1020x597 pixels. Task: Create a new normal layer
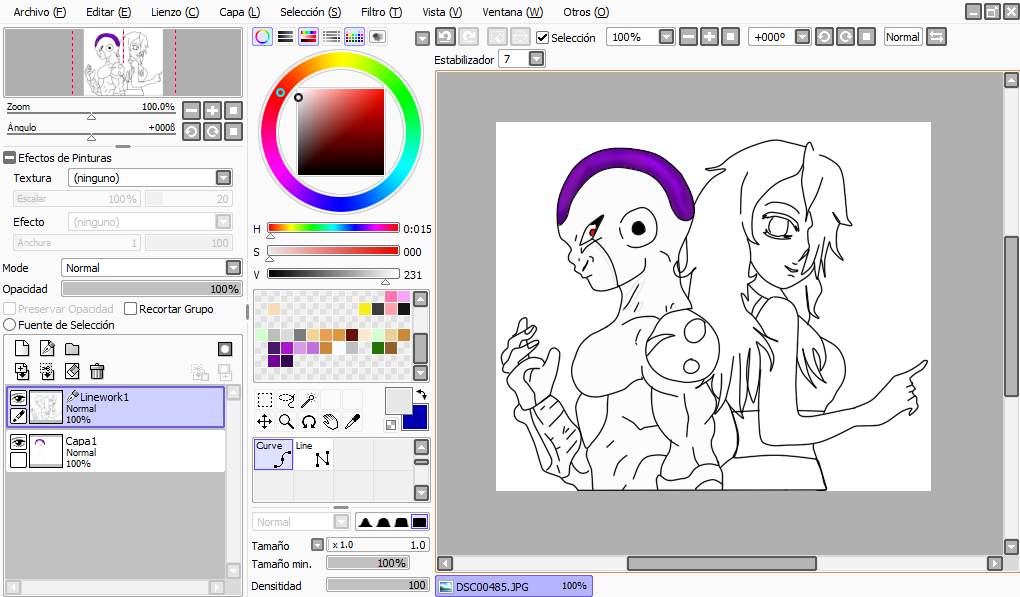pyautogui.click(x=22, y=349)
